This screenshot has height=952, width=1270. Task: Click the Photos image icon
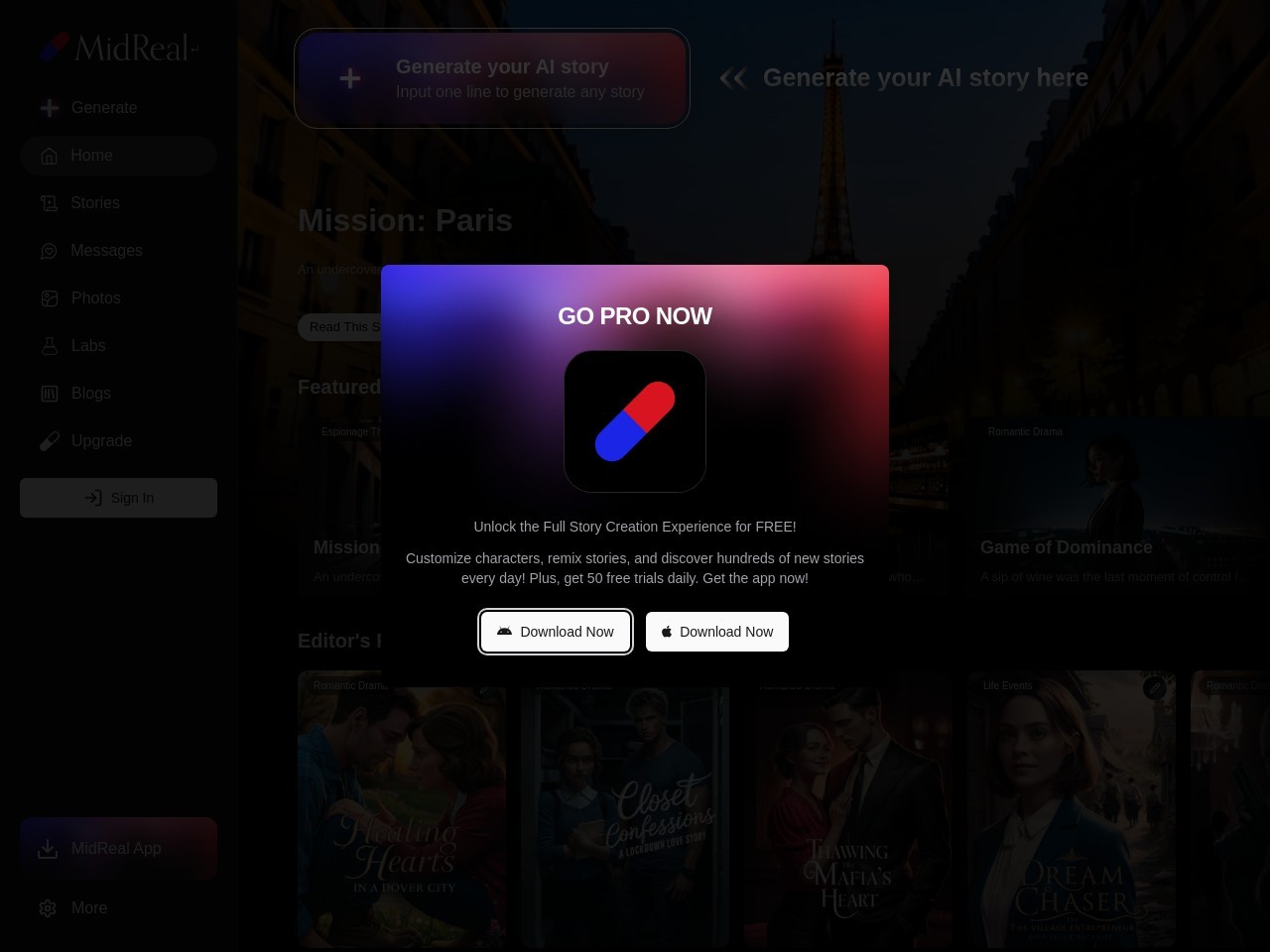50,298
